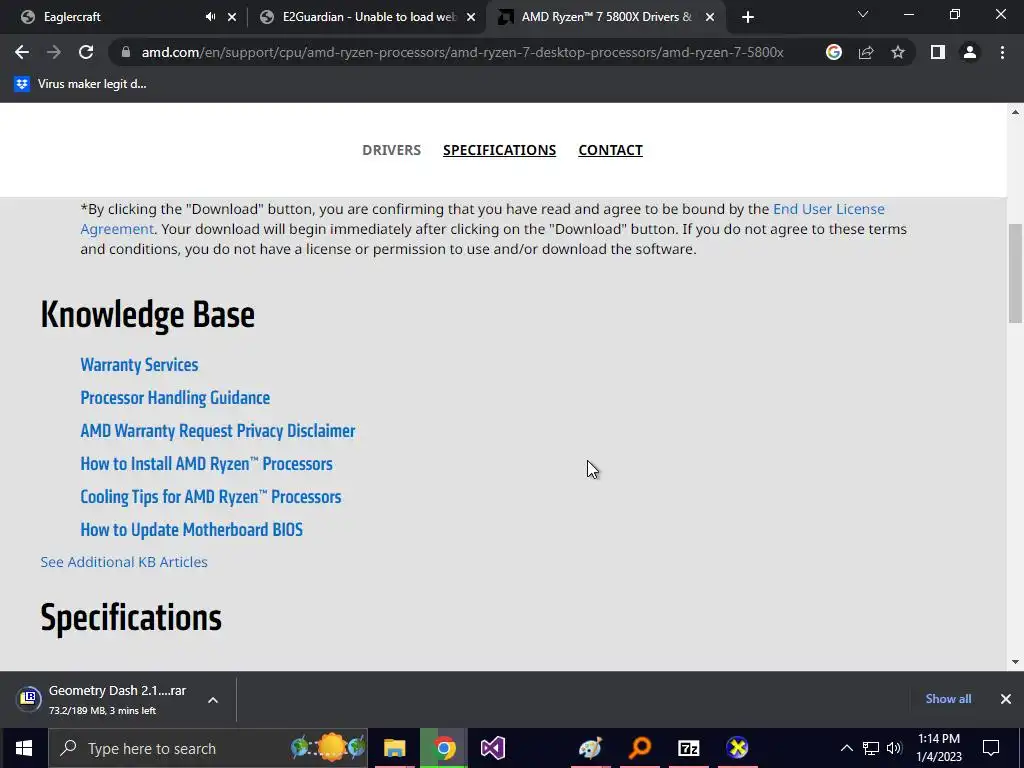1024x768 pixels.
Task: Open the Windows notification center
Action: coord(991,748)
